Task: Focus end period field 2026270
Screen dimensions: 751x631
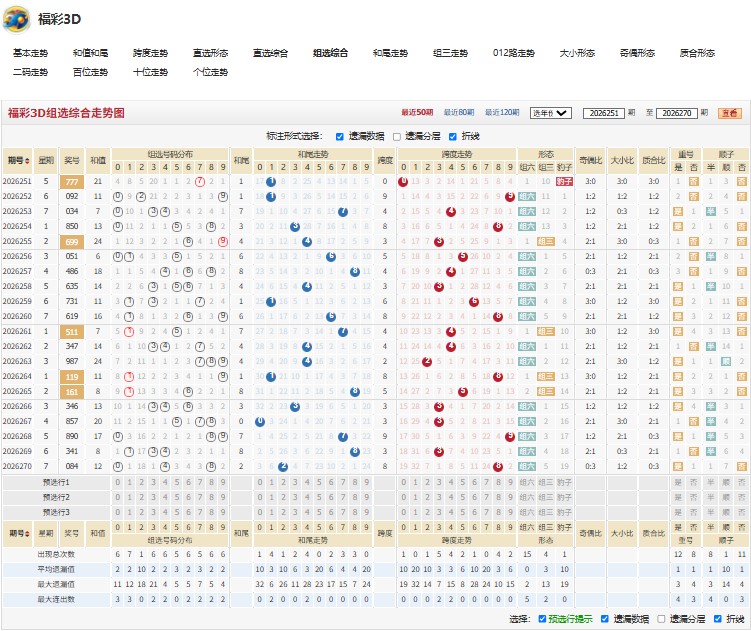Action: 676,113
